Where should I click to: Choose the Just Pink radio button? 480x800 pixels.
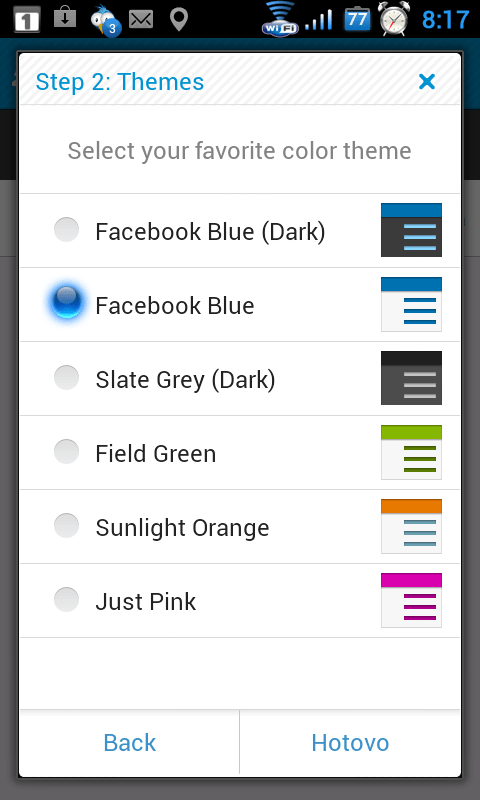point(67,599)
